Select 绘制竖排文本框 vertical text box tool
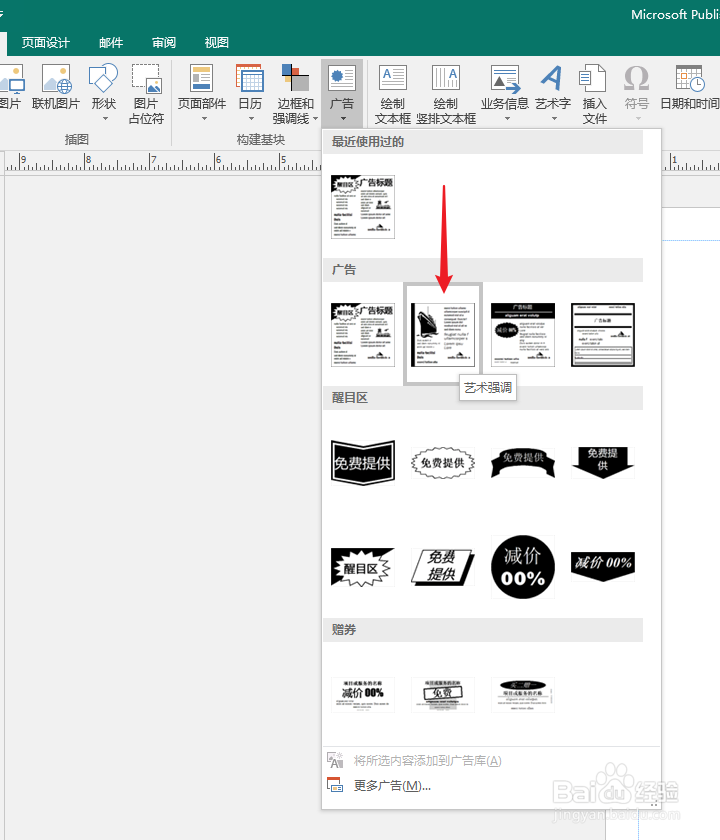 pos(446,94)
